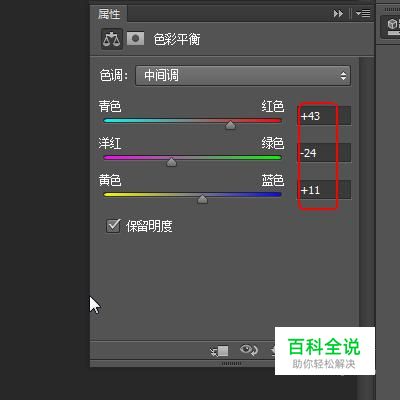Image resolution: width=400 pixels, height=400 pixels.
Task: Click the 保留明度 label text
Action: pos(149,226)
